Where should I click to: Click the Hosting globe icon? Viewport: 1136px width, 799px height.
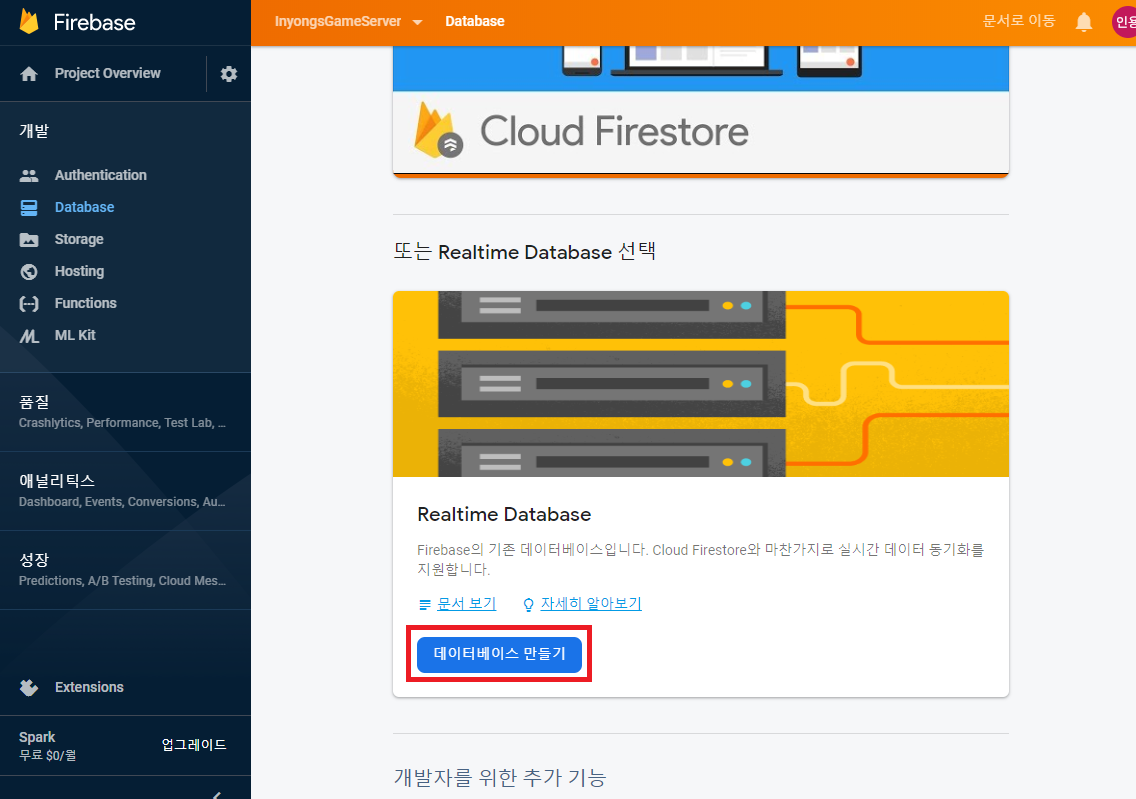point(29,272)
